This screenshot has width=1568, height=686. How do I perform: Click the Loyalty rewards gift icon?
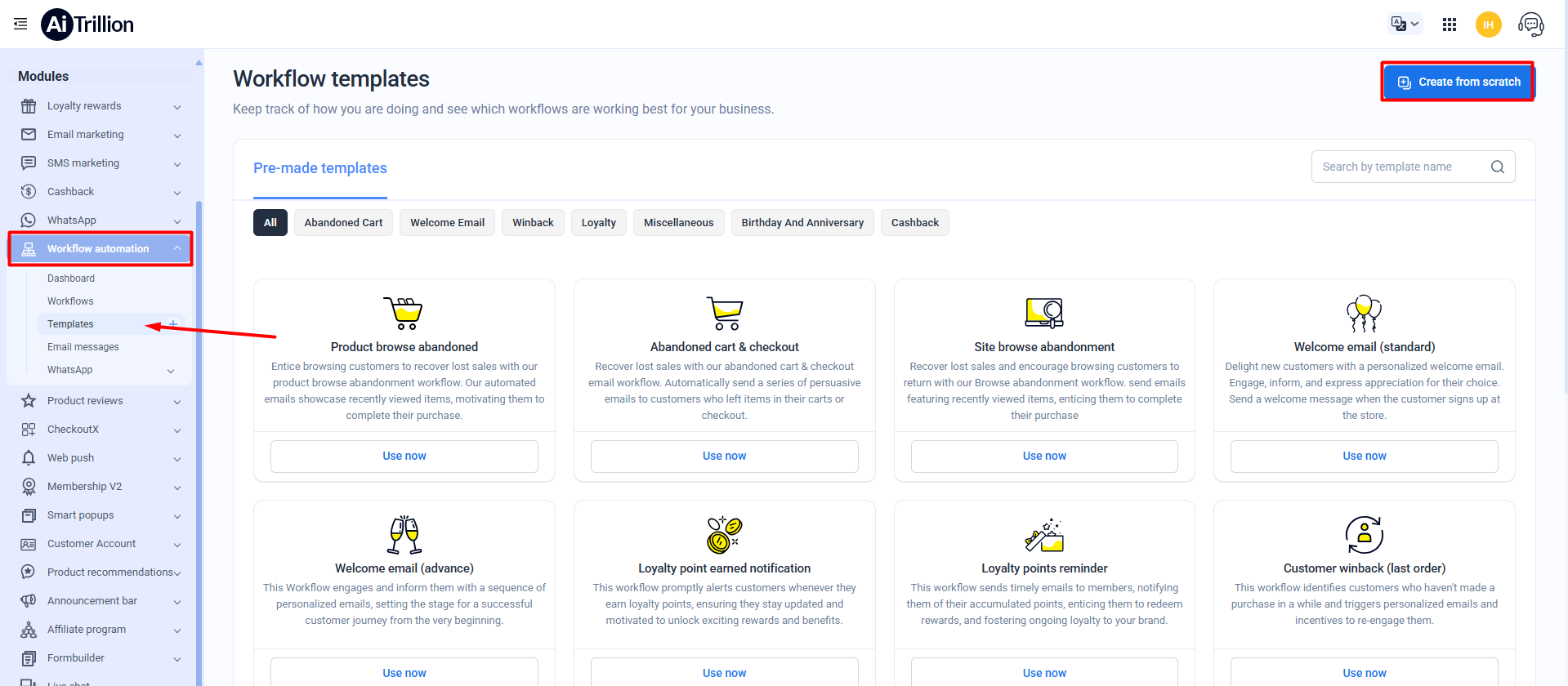point(29,106)
